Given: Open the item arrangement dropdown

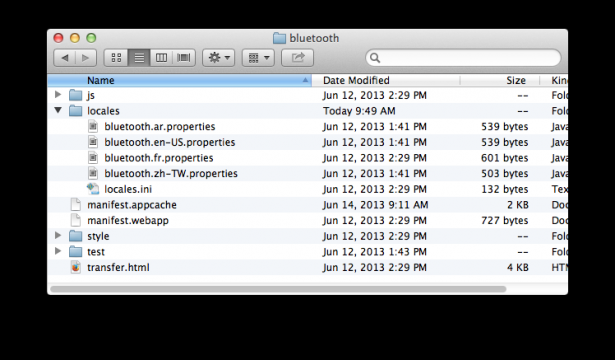Looking at the screenshot, I should pyautogui.click(x=258, y=58).
